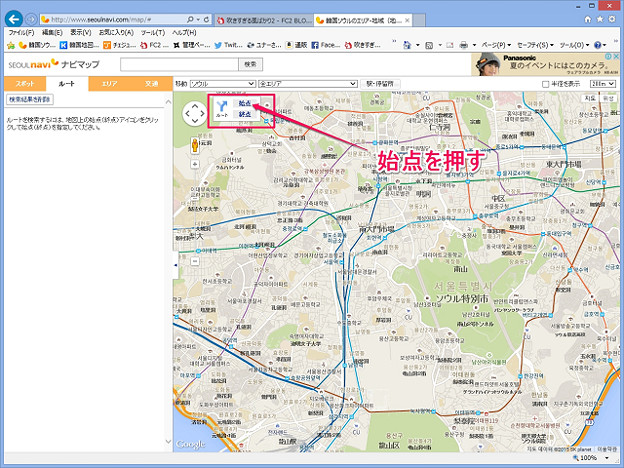Click the Navi Map search input field
Image resolution: width=624 pixels, height=468 pixels.
(179, 64)
